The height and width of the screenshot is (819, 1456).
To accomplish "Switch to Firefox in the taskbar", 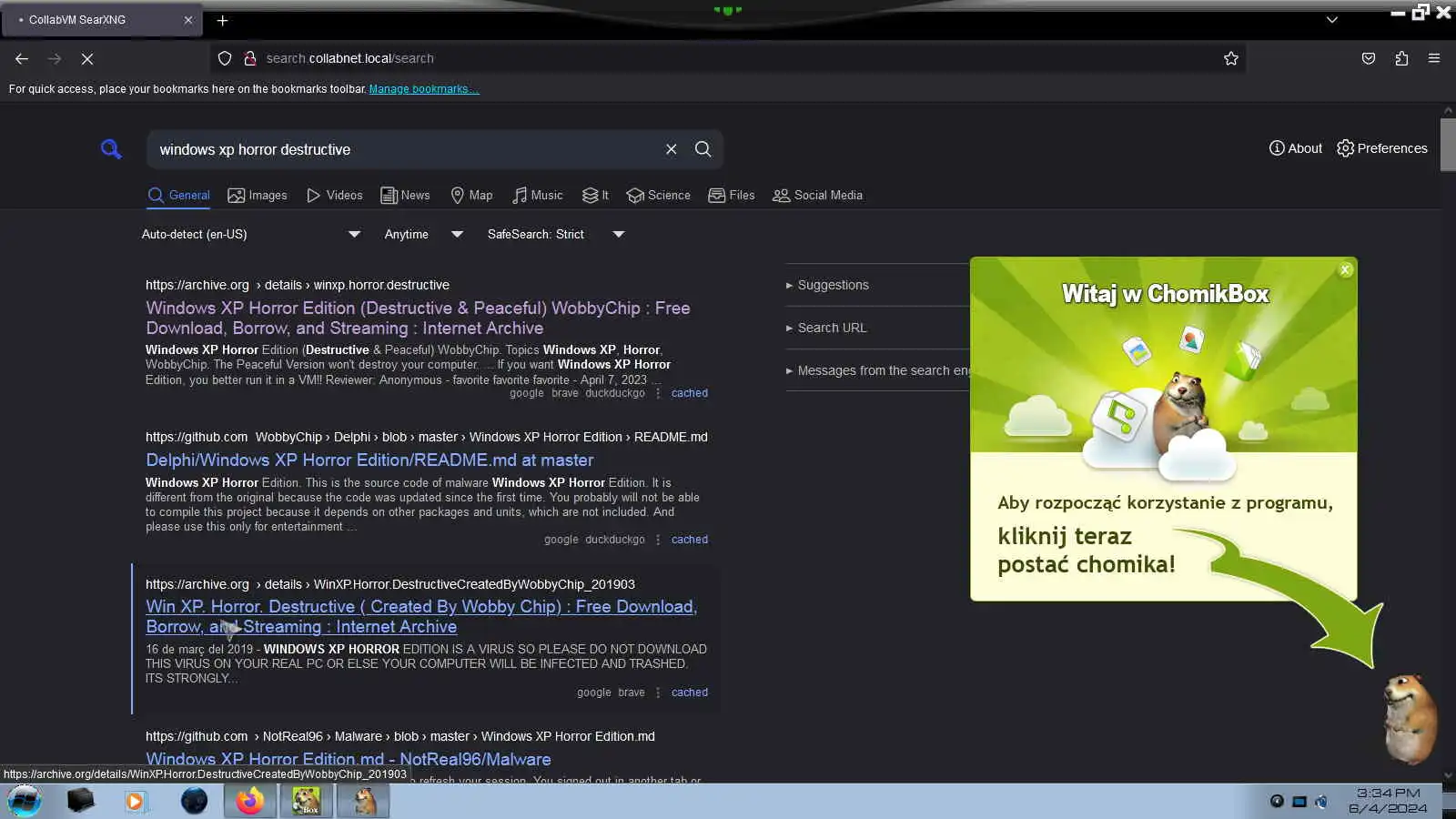I will pyautogui.click(x=250, y=801).
